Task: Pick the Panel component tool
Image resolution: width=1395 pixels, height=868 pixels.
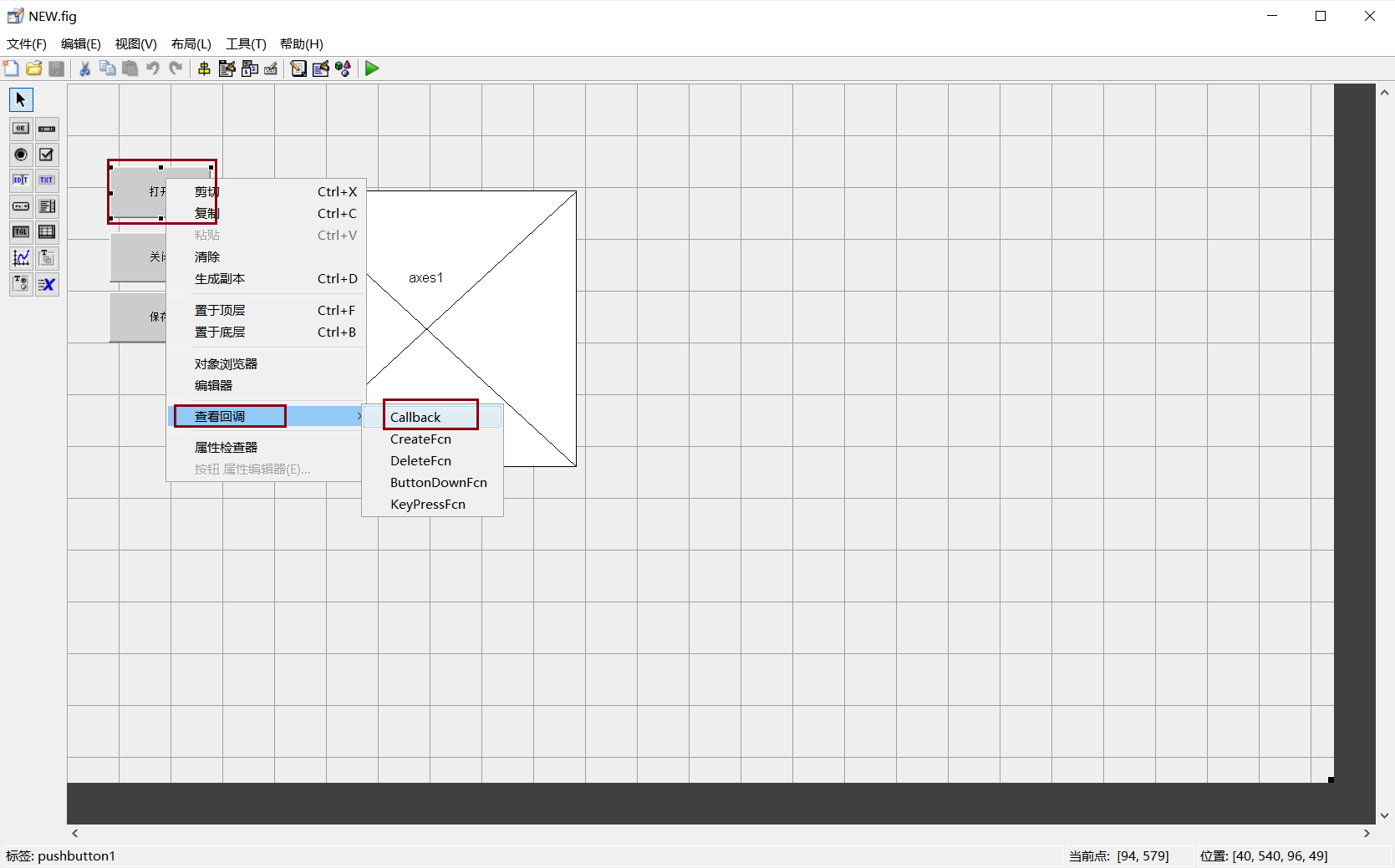Action: coord(47,258)
